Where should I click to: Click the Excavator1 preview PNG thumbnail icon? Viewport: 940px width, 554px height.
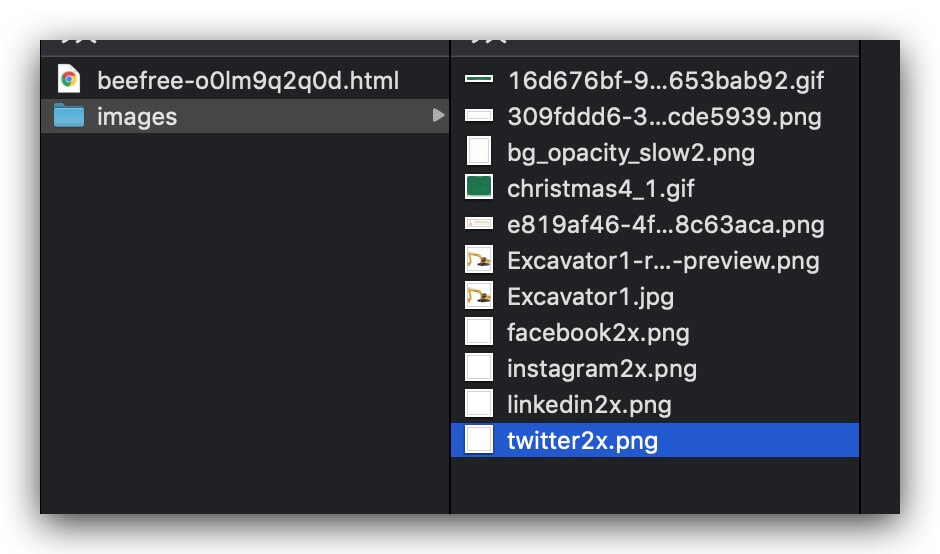(x=479, y=260)
